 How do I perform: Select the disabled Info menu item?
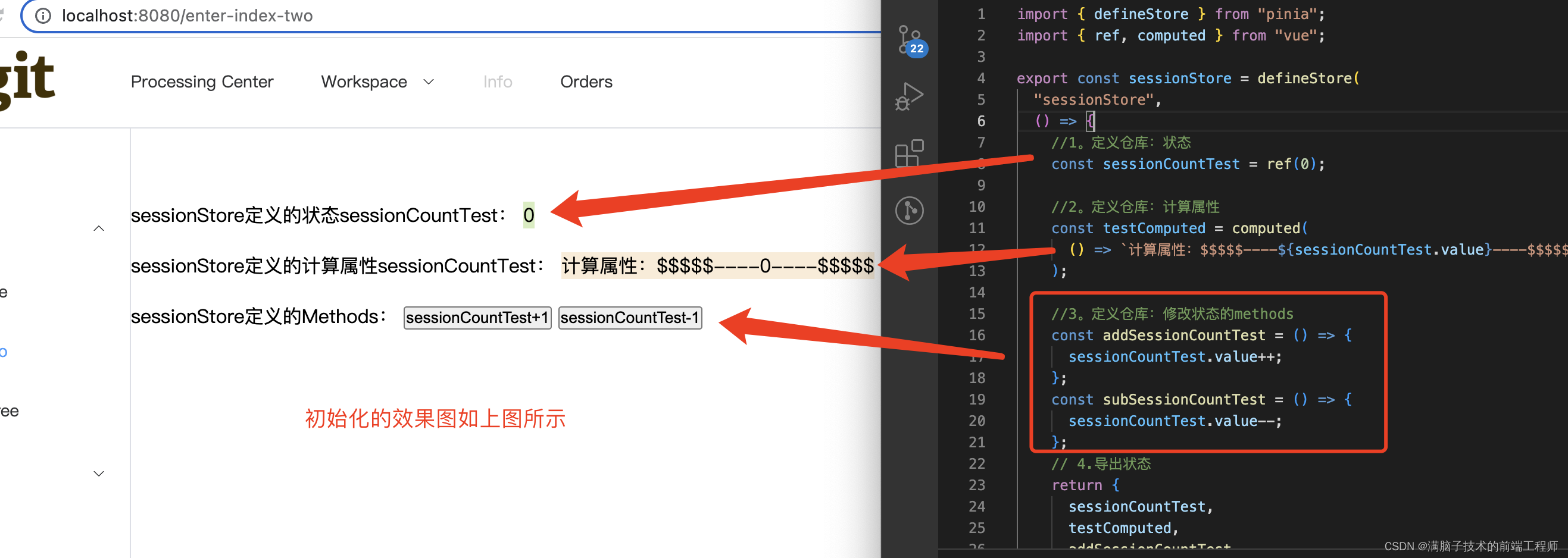(x=497, y=81)
